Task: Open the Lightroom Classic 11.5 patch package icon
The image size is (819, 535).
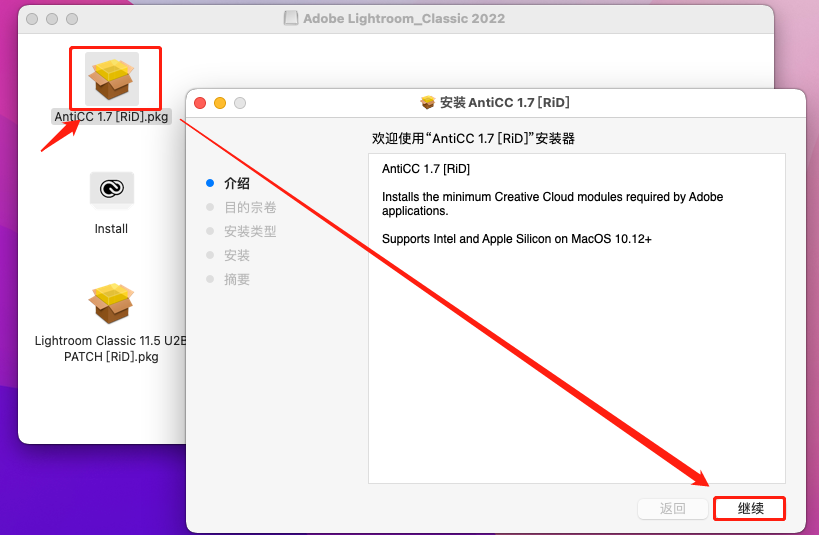Action: coord(111,303)
